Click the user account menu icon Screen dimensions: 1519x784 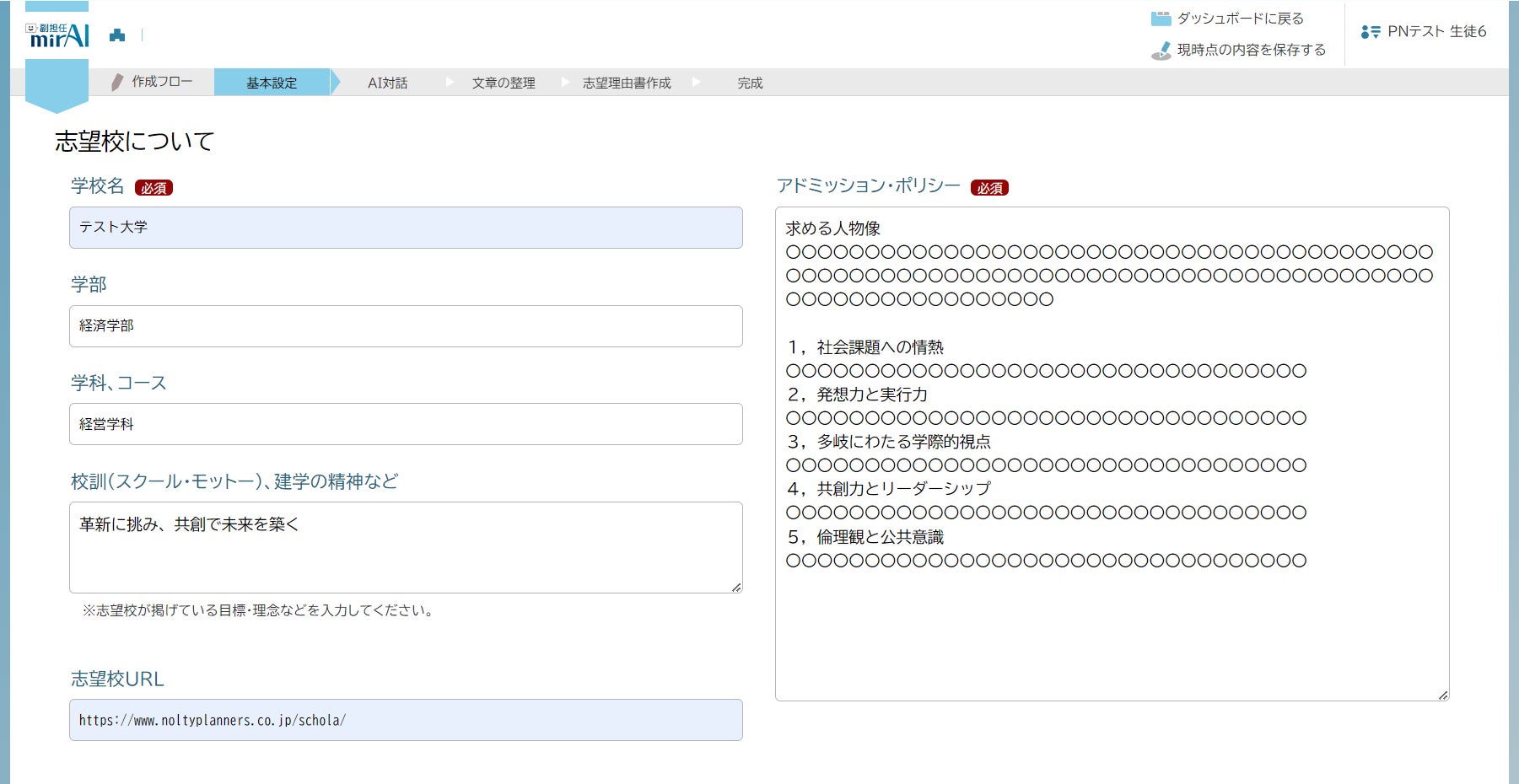point(1370,32)
